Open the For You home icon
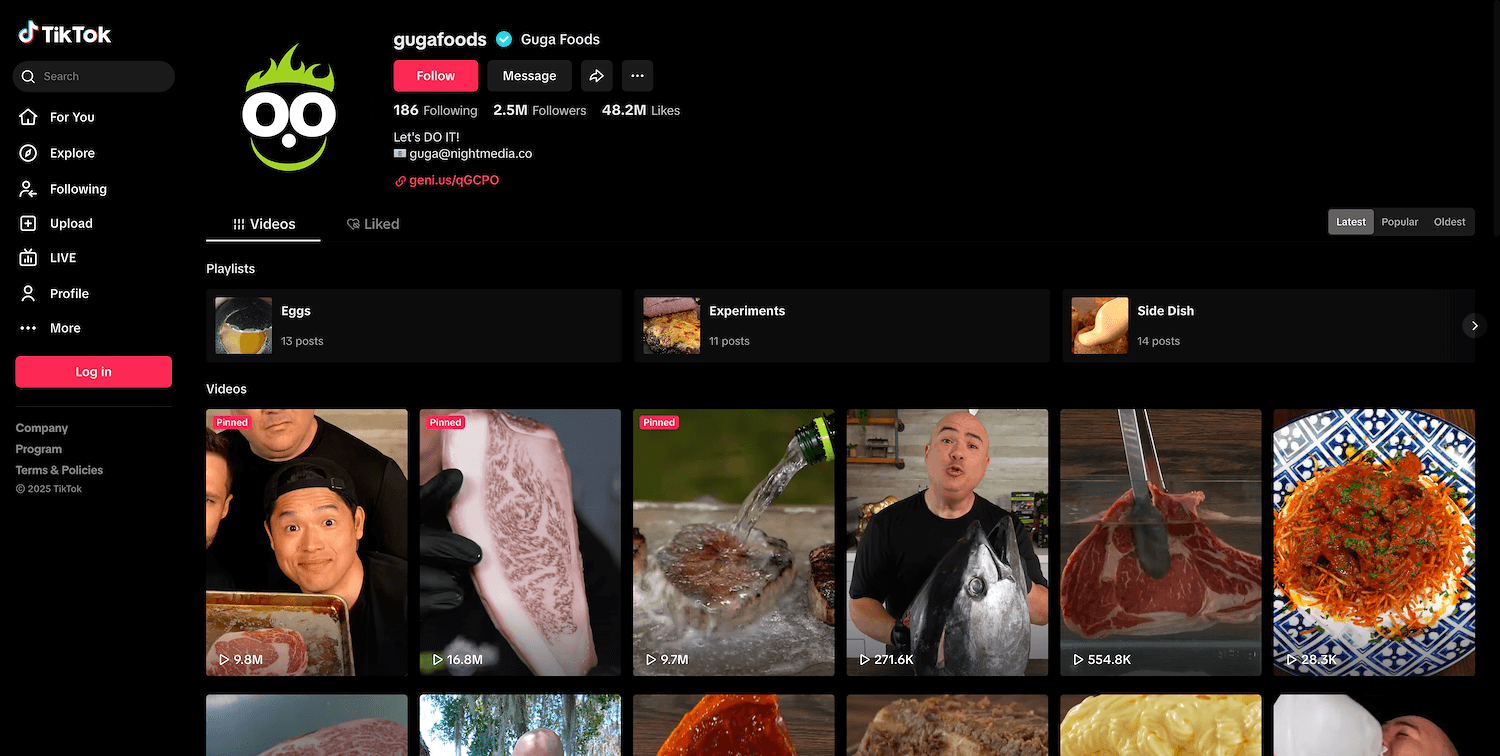 click(28, 117)
